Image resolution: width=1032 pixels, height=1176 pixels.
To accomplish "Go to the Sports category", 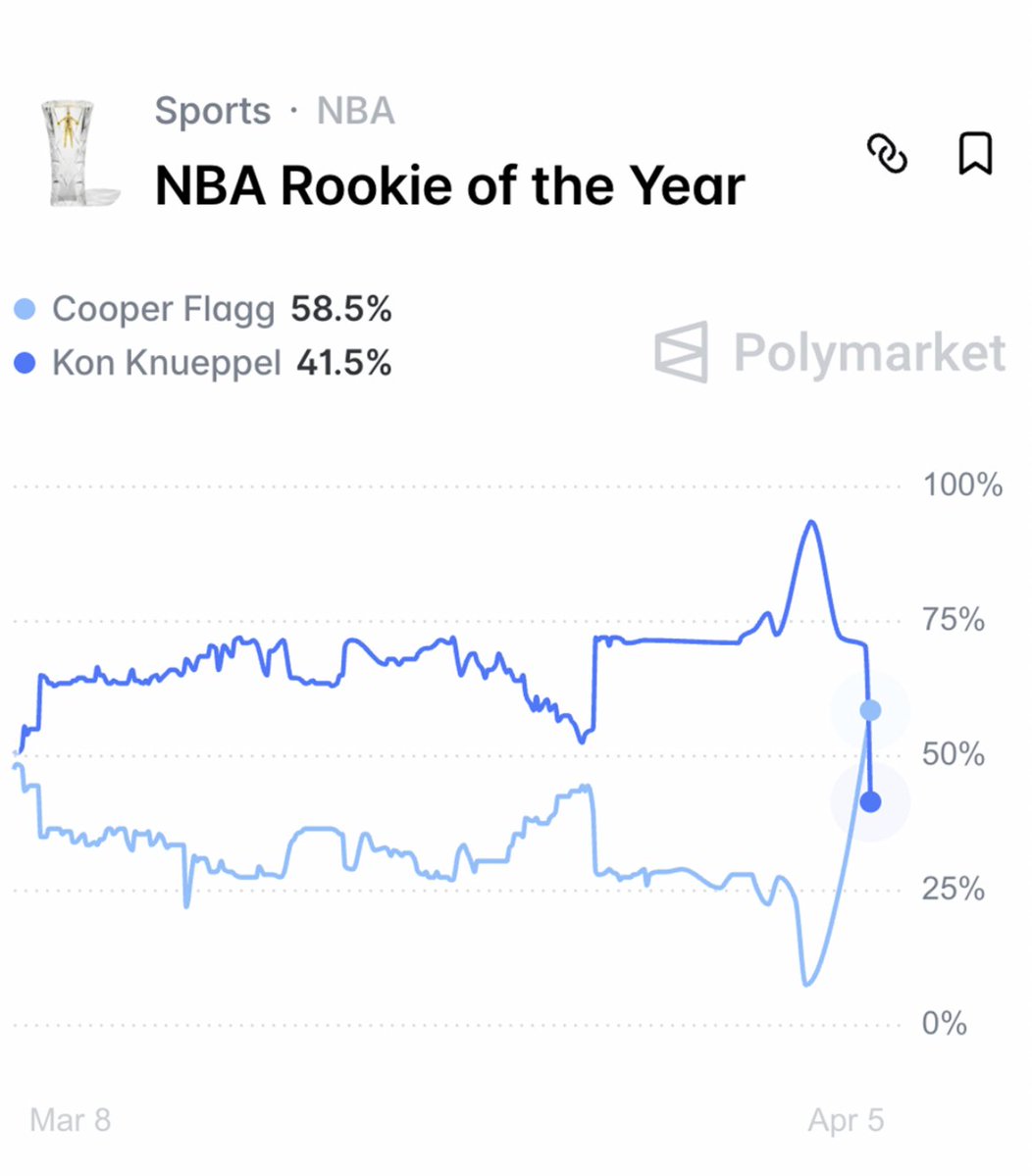I will pos(212,111).
